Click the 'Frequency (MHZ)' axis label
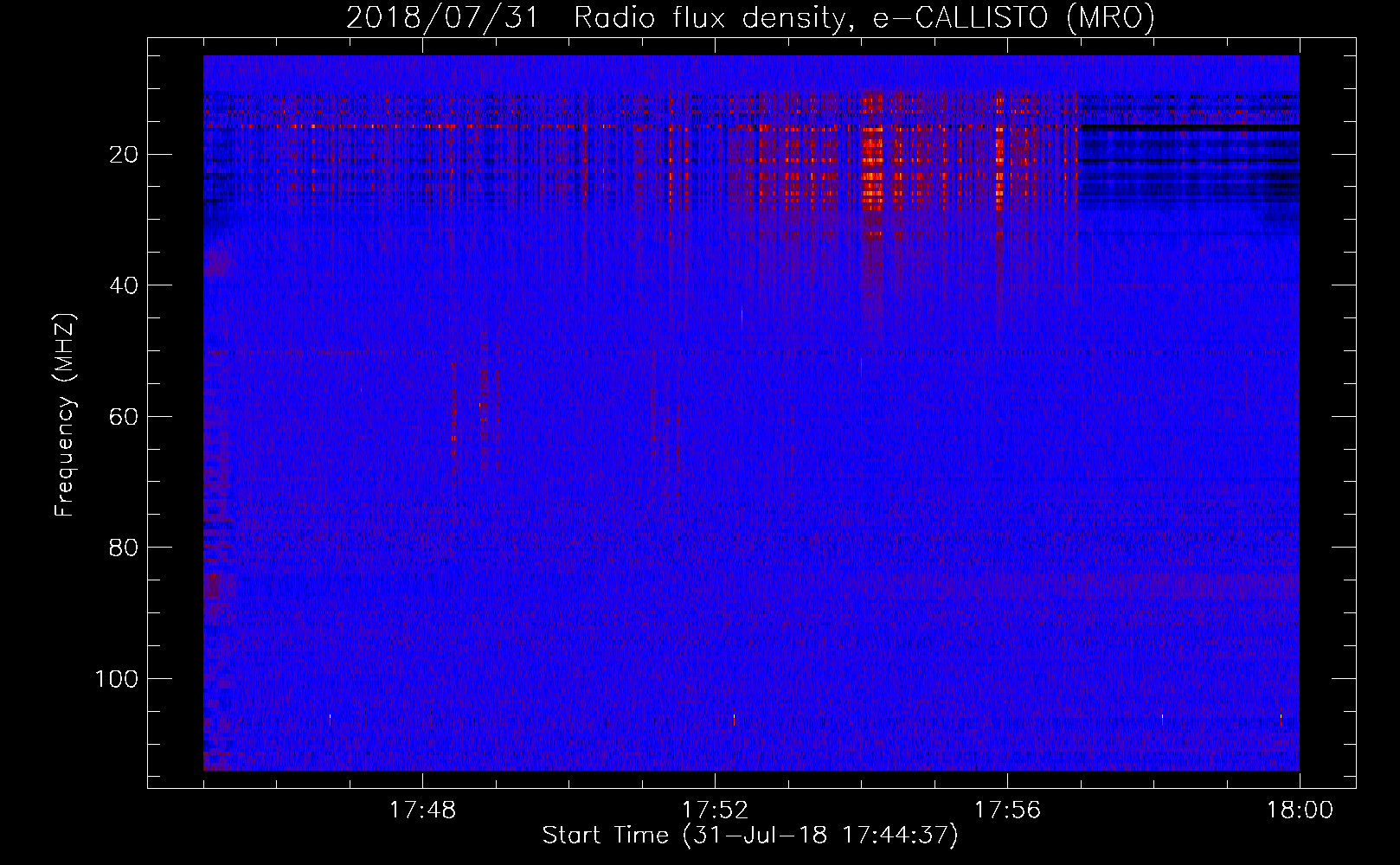Viewport: 1400px width, 865px height. click(65, 414)
